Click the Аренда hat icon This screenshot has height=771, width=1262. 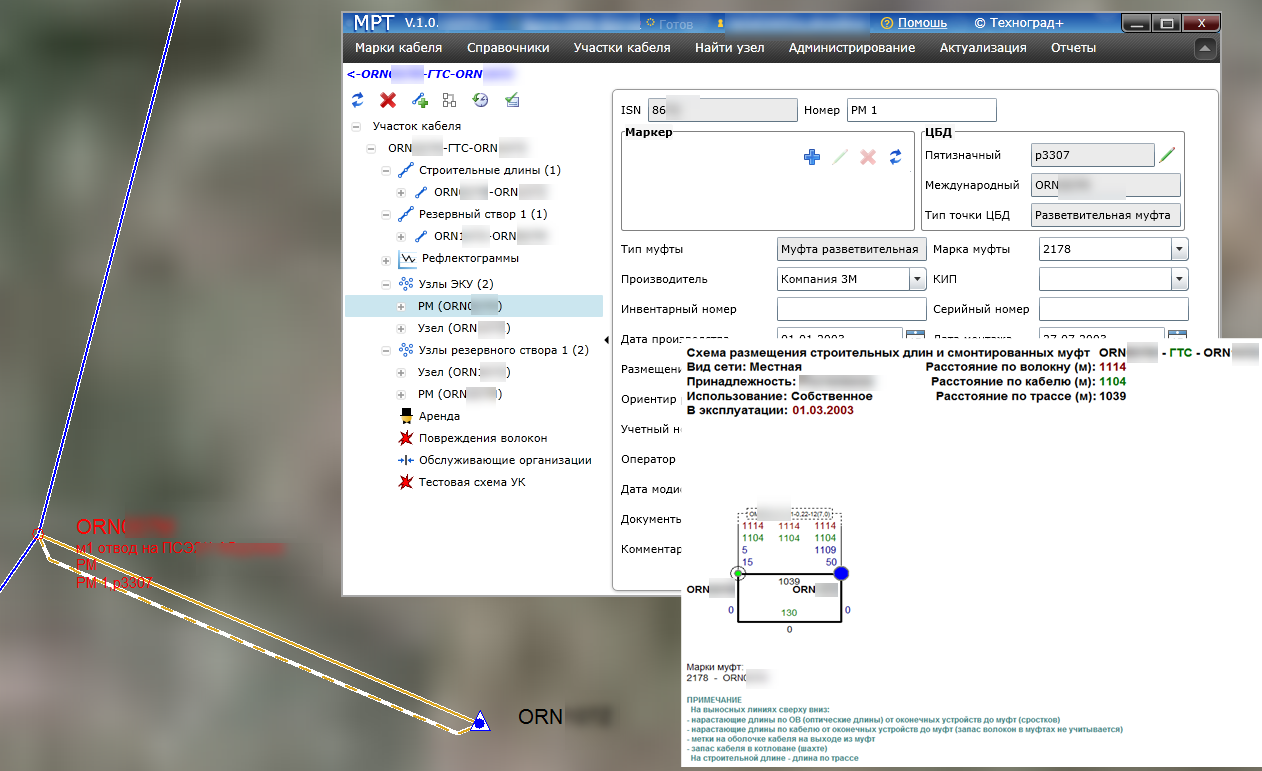[x=406, y=415]
